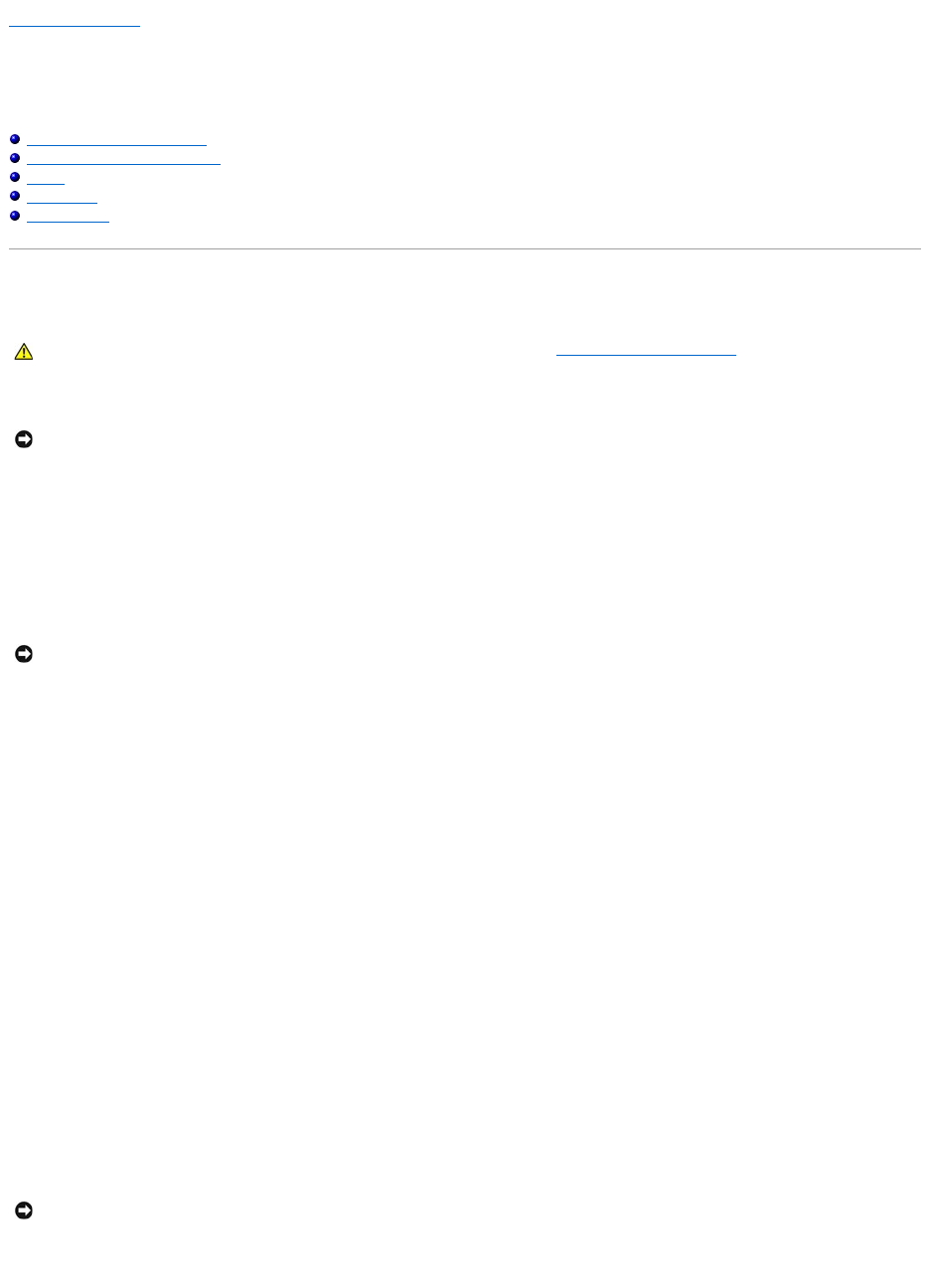Follow the underlined link in the caution line
Screen dimensions: 930x1288
tap(646, 351)
